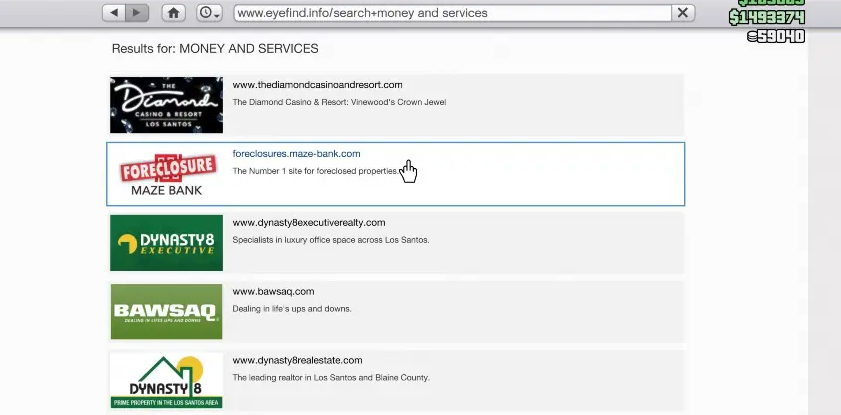Focus the eyefind.info address bar

click(452, 13)
